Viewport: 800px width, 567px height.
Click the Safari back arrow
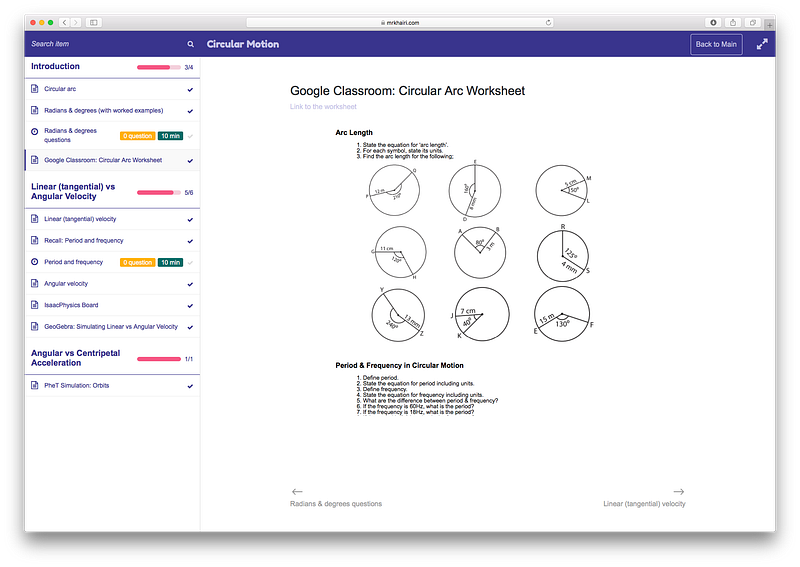click(x=65, y=22)
